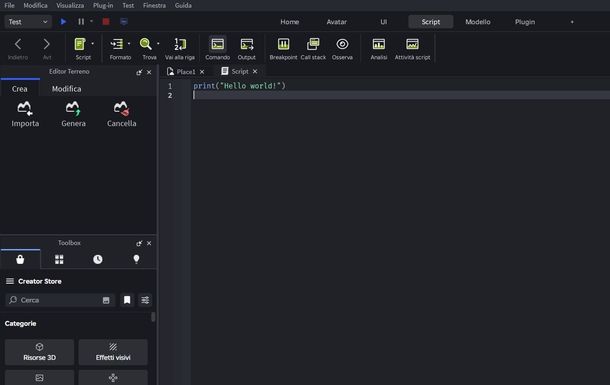
Task: Click the image search icon in Cerca
Action: pyautogui.click(x=106, y=300)
